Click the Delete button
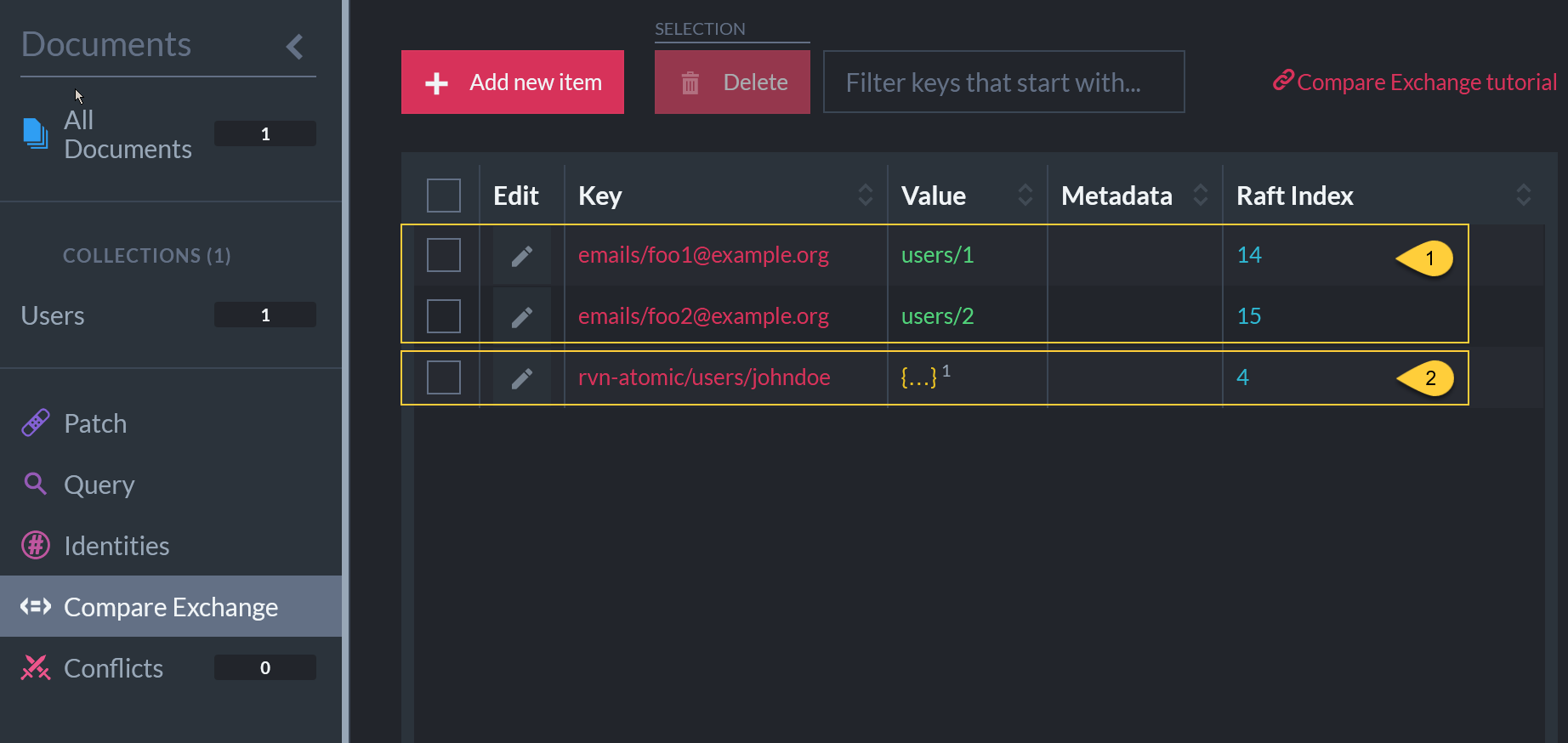Screen dimensions: 1568x743 pos(732,82)
